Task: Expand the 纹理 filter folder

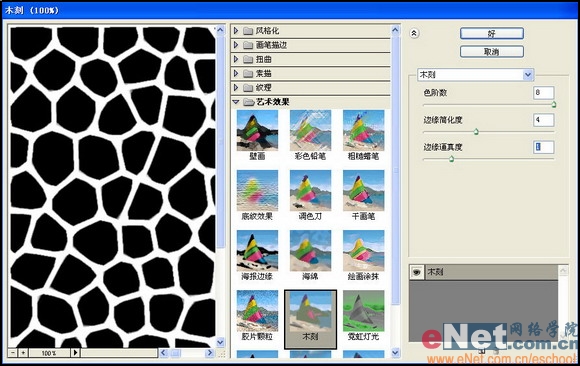Action: [236, 88]
